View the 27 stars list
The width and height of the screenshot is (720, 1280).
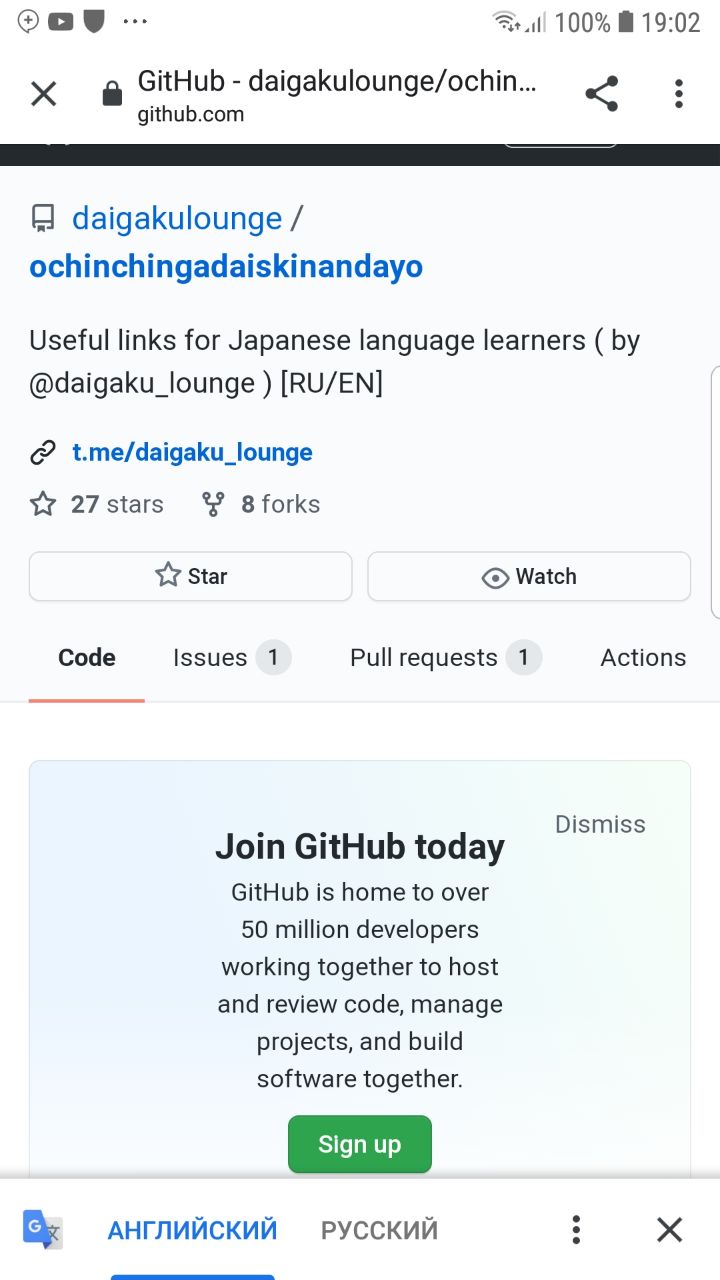(97, 504)
